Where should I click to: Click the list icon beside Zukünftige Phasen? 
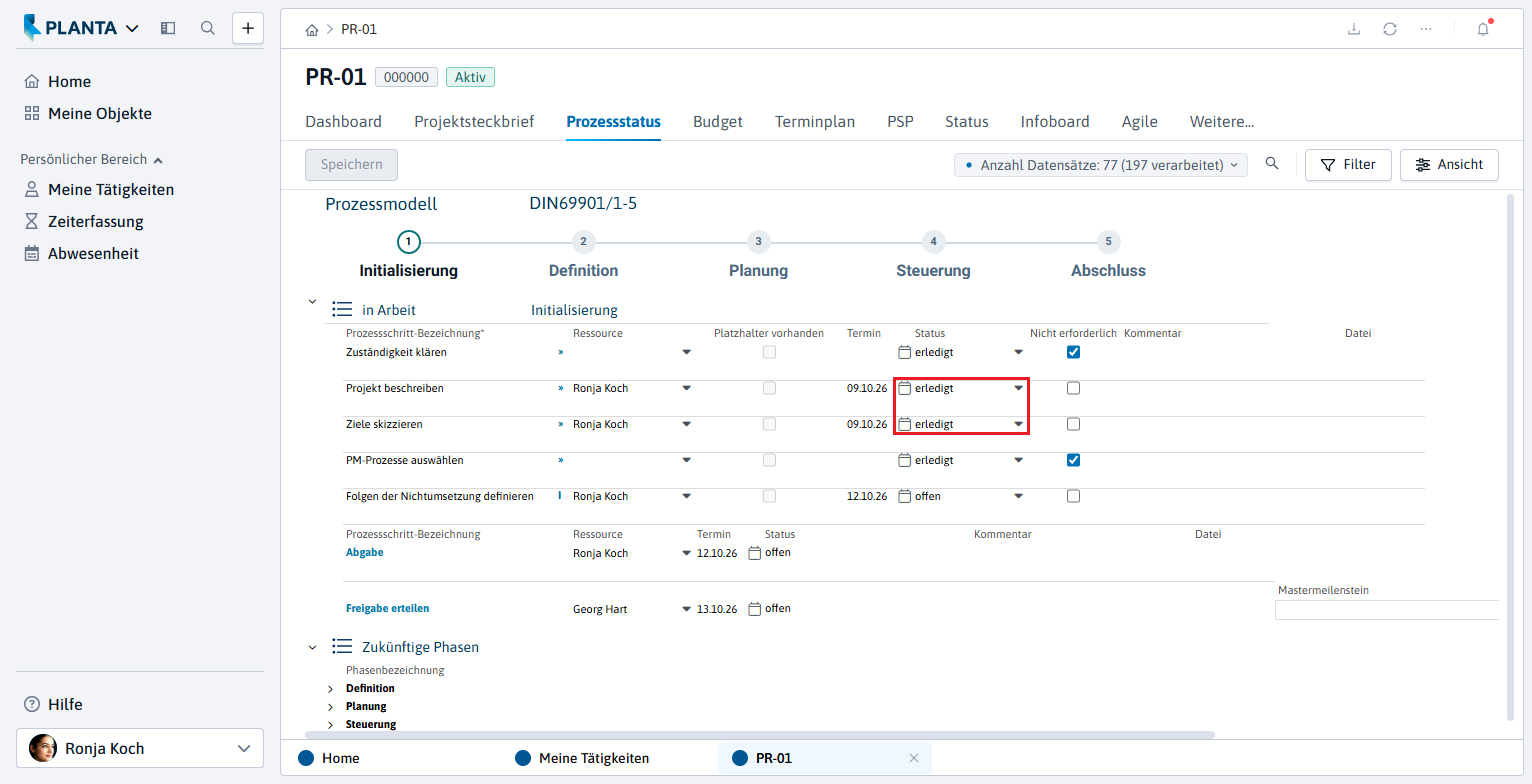tap(342, 647)
